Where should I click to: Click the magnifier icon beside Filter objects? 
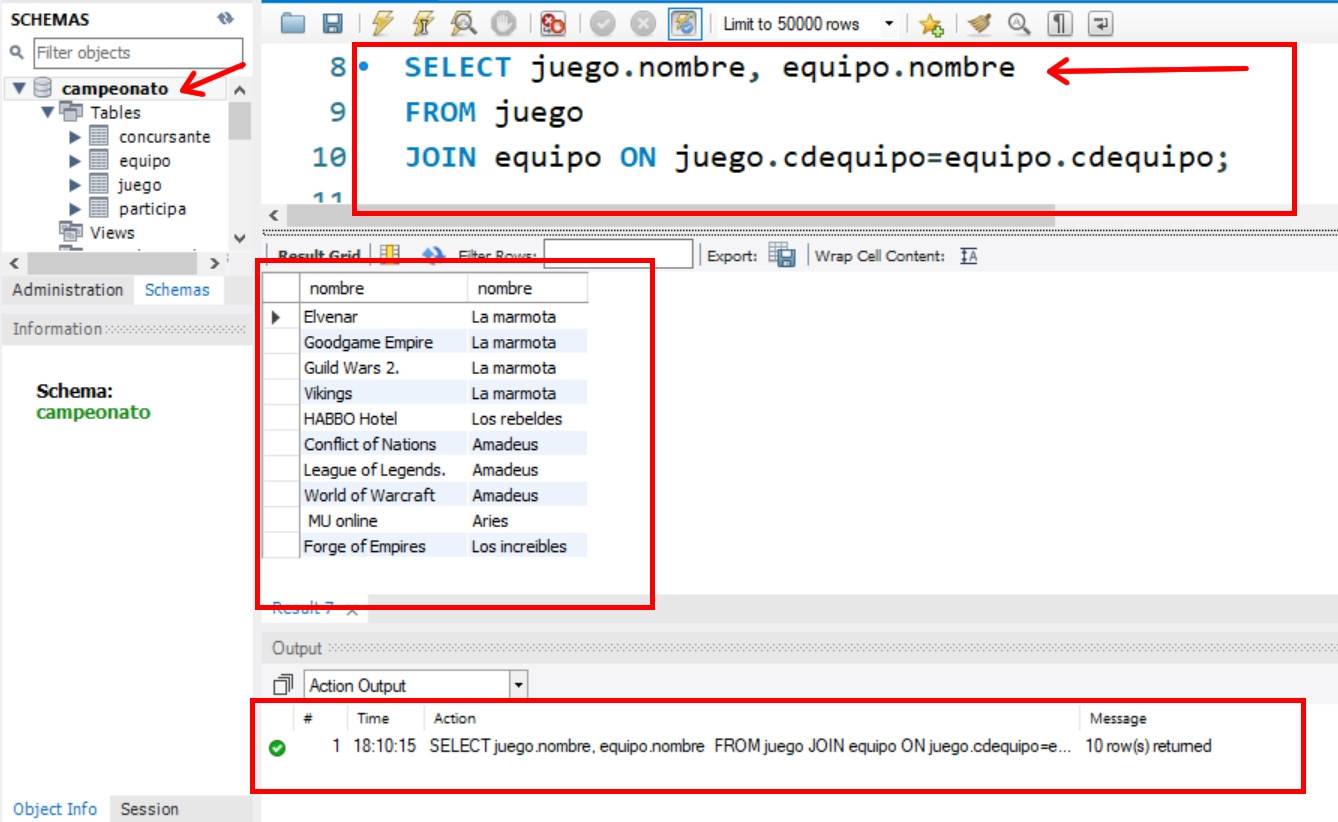click(x=17, y=53)
